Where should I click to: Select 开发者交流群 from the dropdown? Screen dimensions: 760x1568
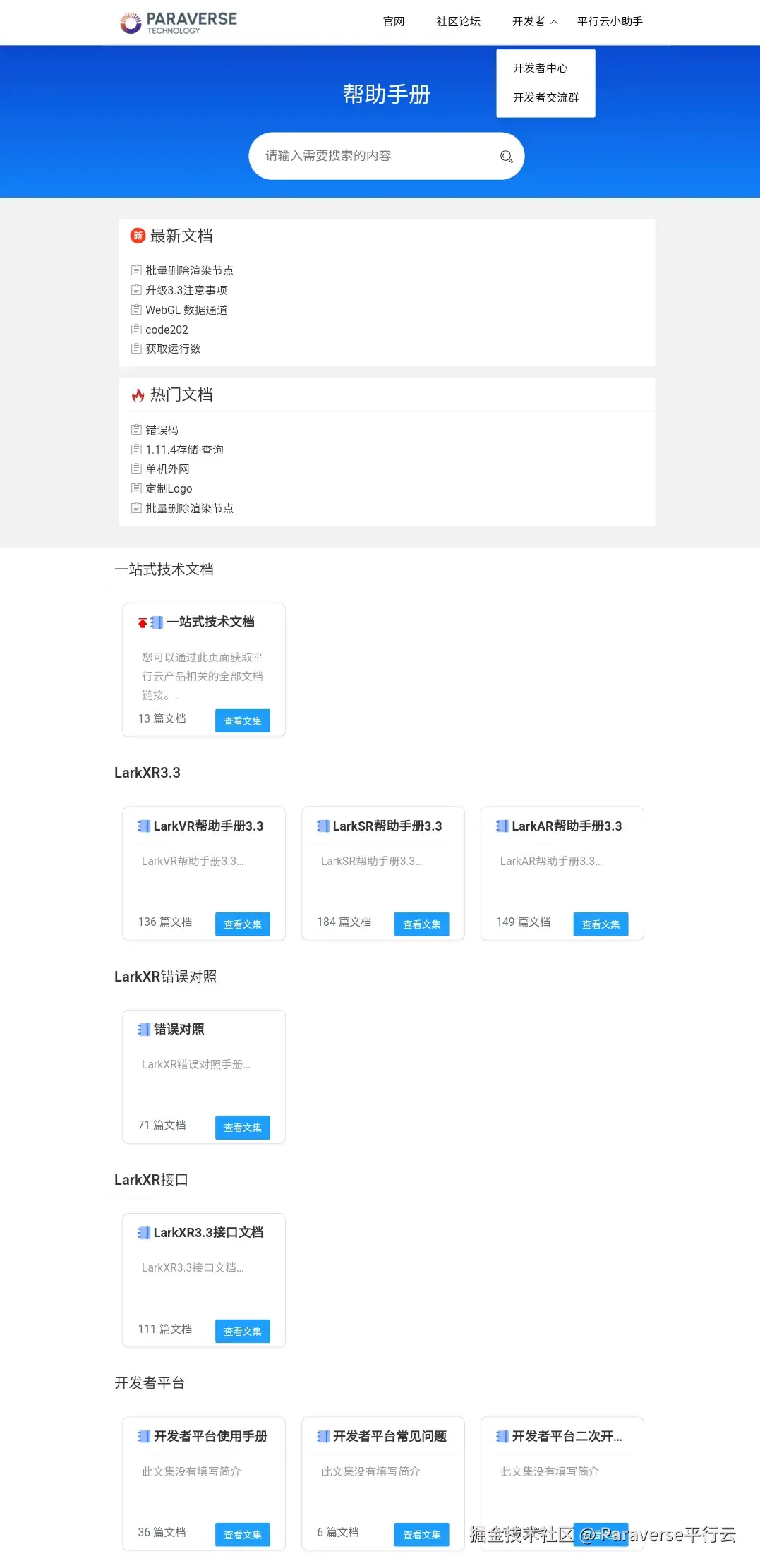click(545, 97)
